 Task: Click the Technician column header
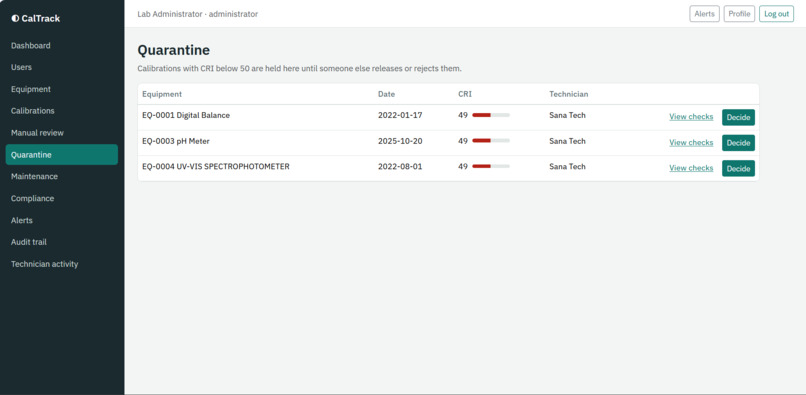569,94
